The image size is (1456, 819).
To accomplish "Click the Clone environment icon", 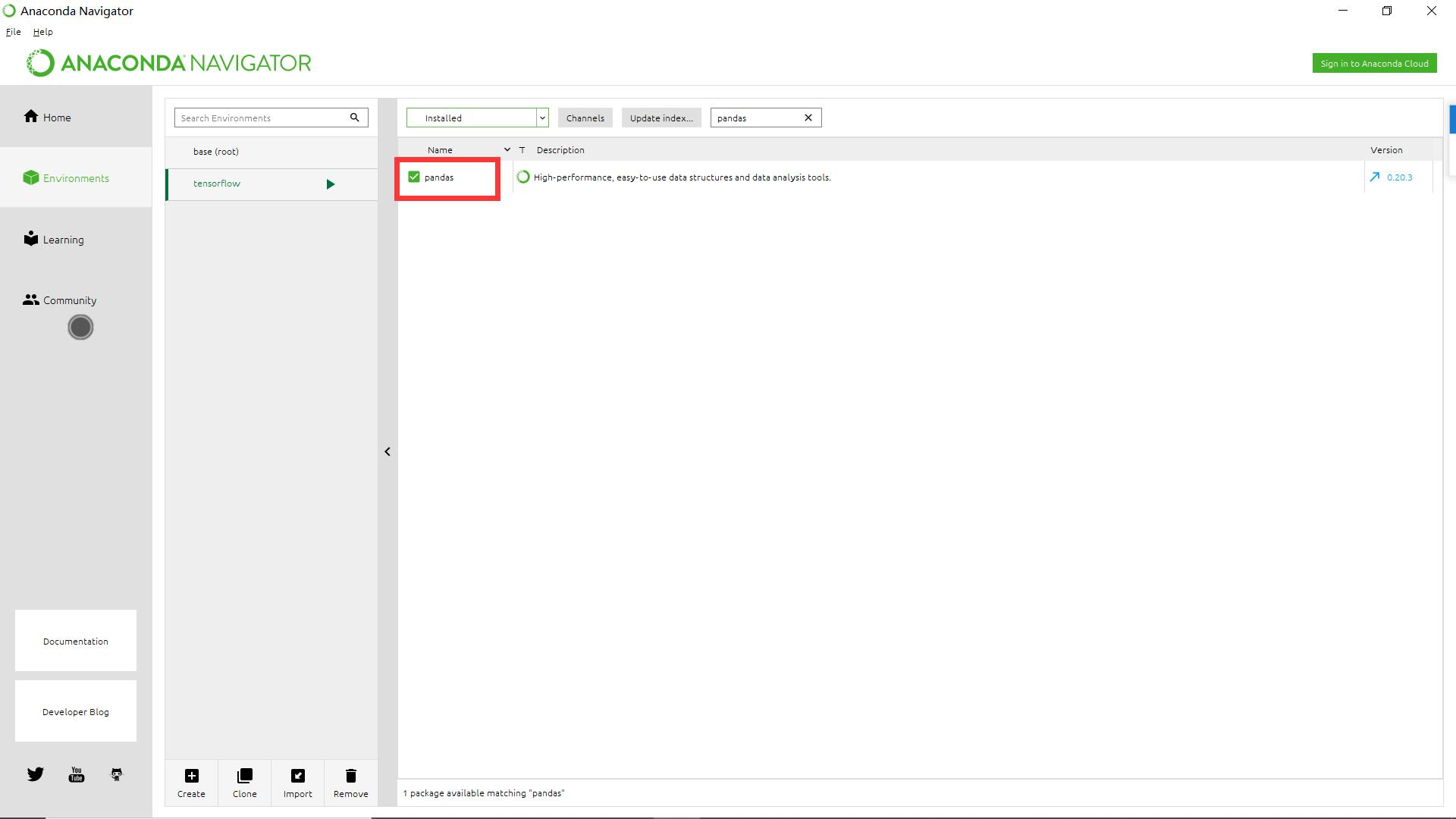I will (244, 776).
